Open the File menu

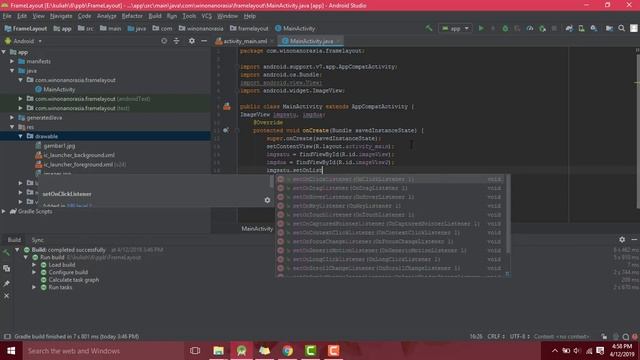coord(7,16)
